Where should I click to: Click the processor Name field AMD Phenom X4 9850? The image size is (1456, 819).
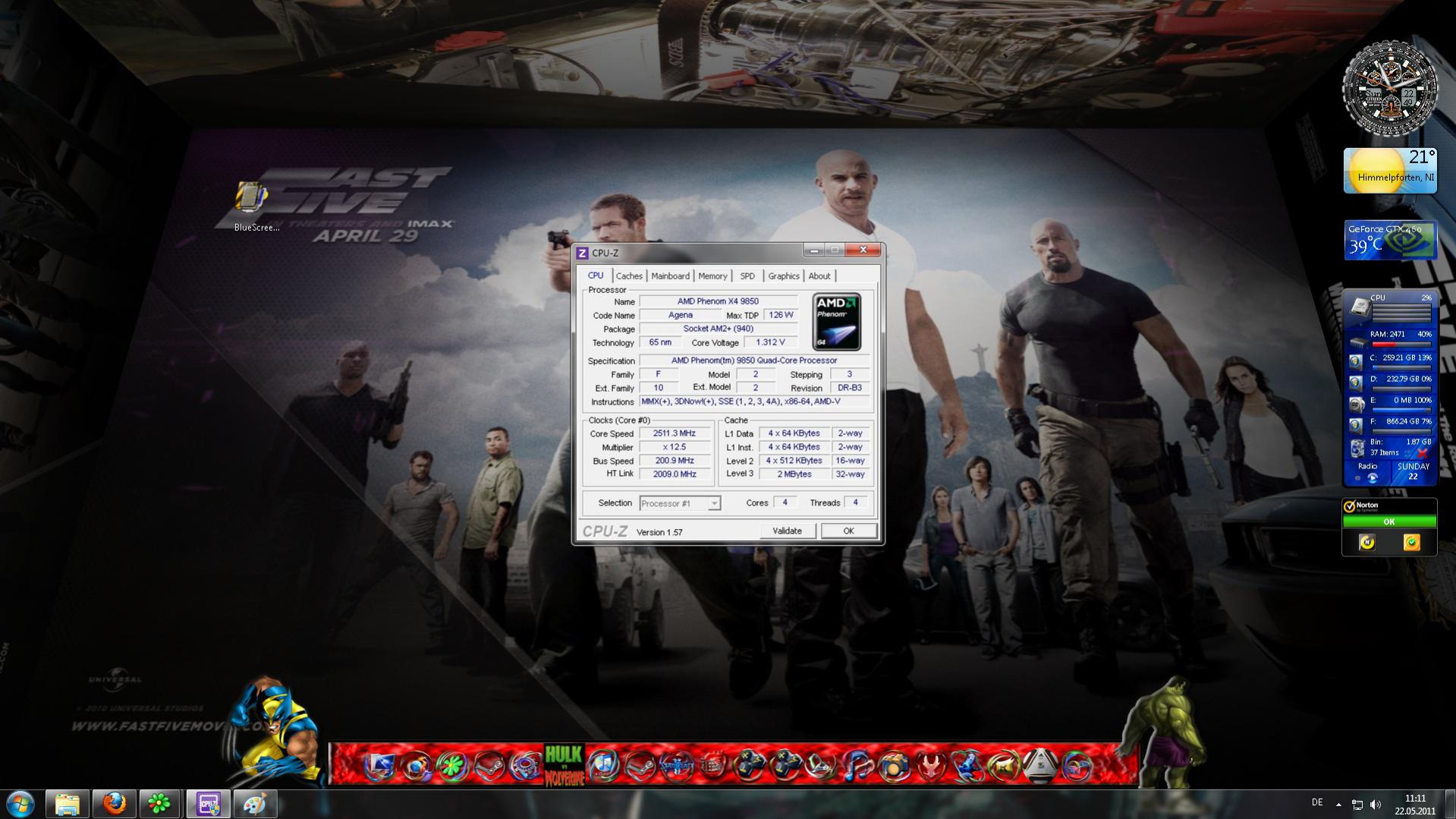click(718, 301)
